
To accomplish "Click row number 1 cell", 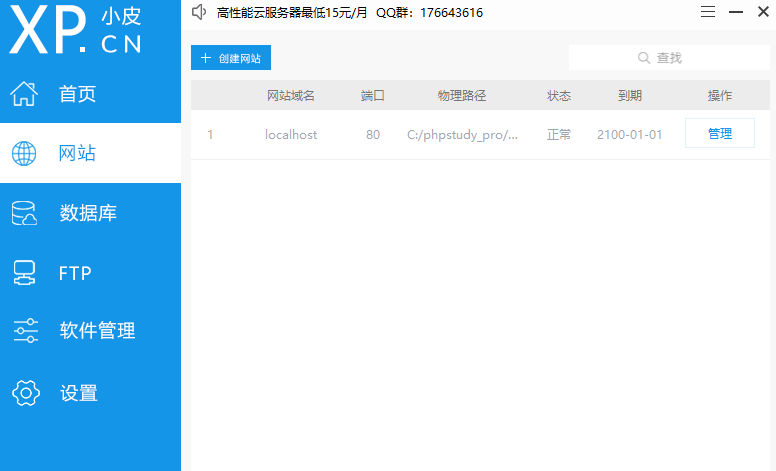I will coord(210,135).
